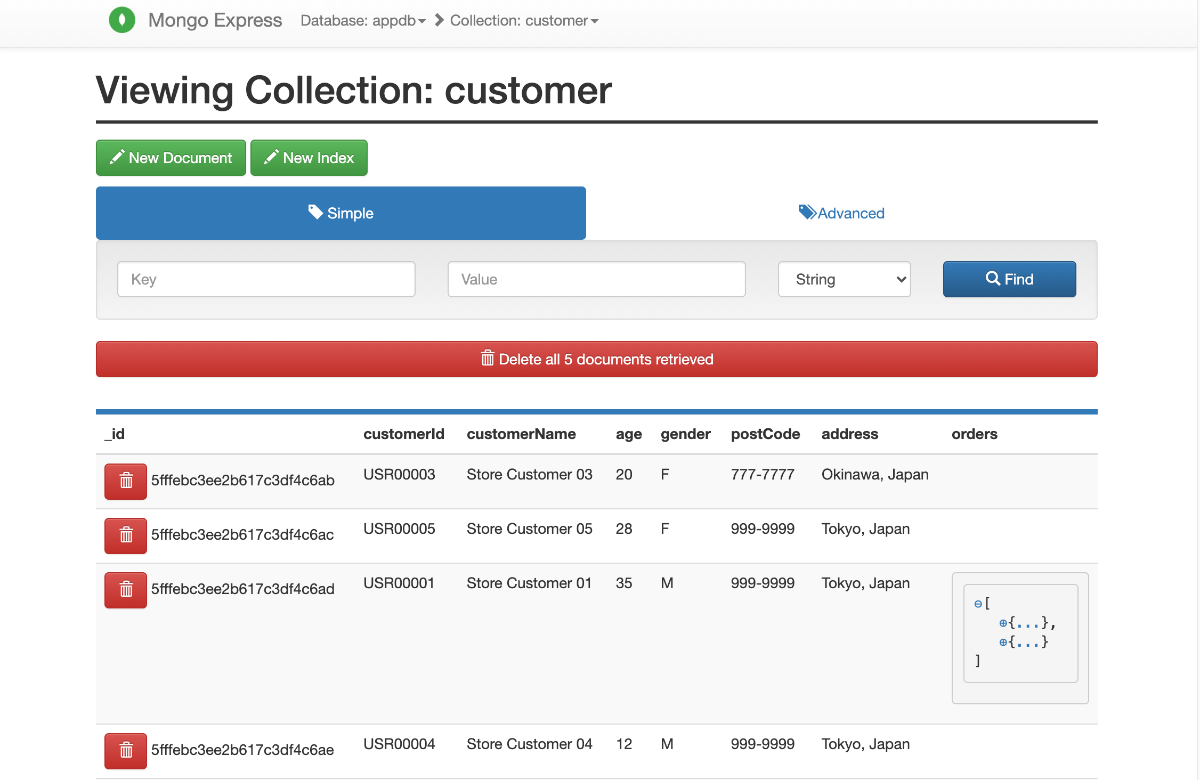Open the row with customerId USR00003

[597, 482]
